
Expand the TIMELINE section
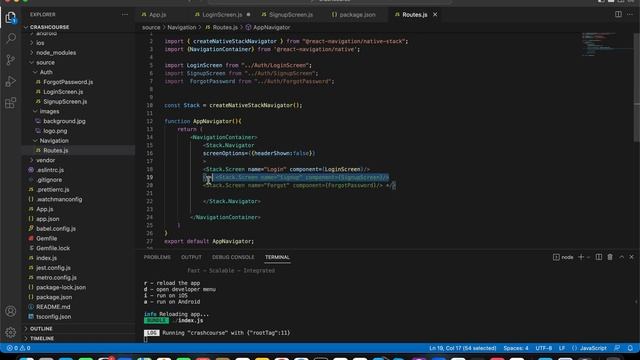tap(42, 338)
